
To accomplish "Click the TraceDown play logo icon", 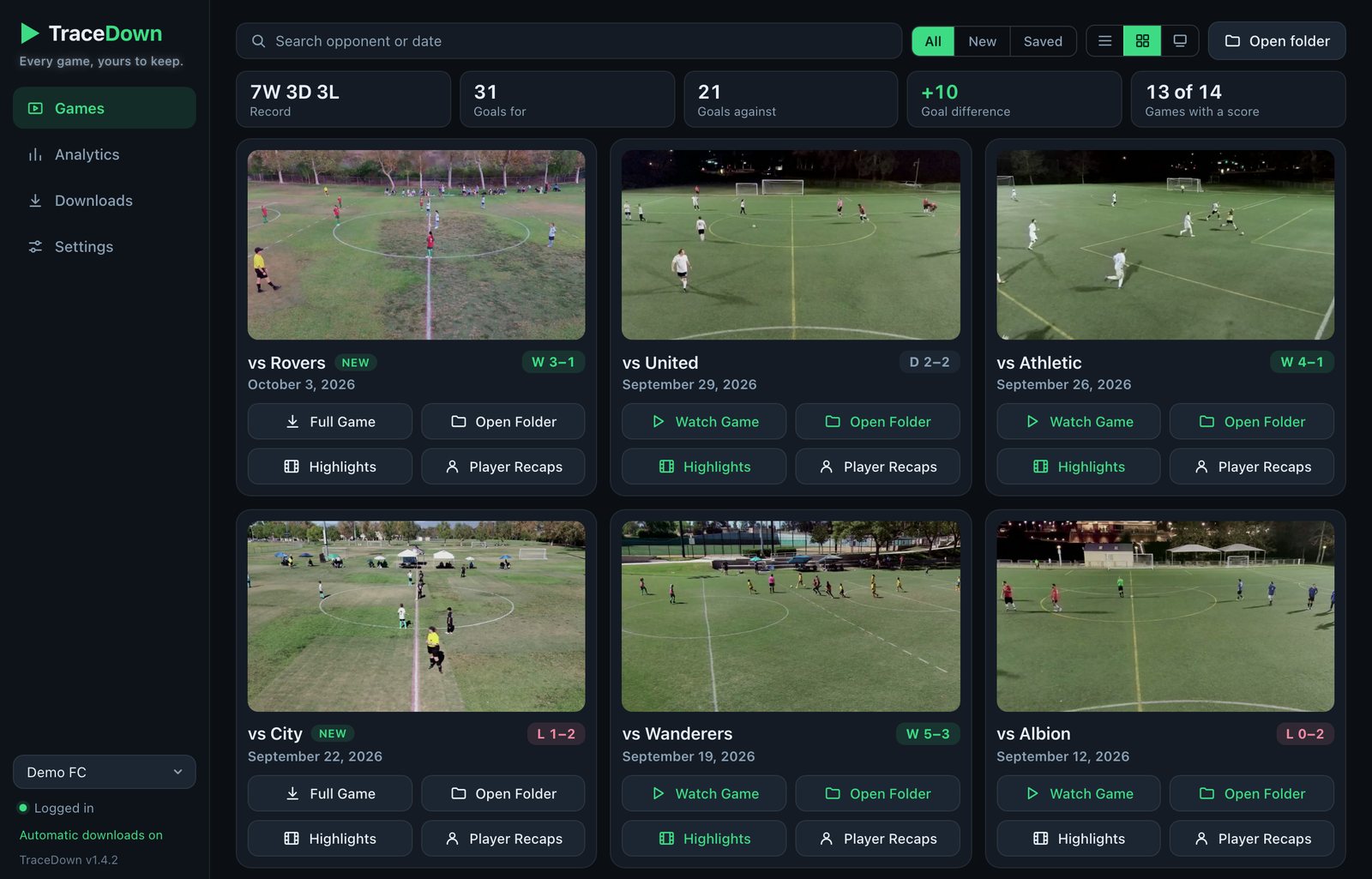I will [x=30, y=33].
